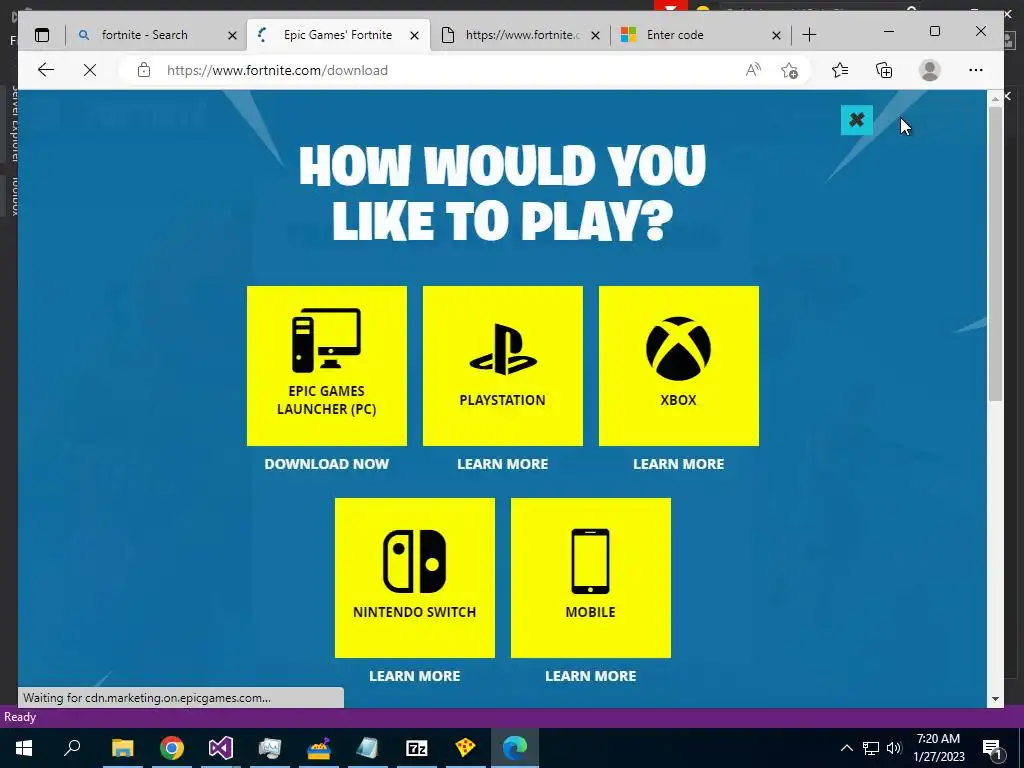This screenshot has height=768, width=1024.
Task: Open the tab actions menu icon
Action: tap(42, 35)
